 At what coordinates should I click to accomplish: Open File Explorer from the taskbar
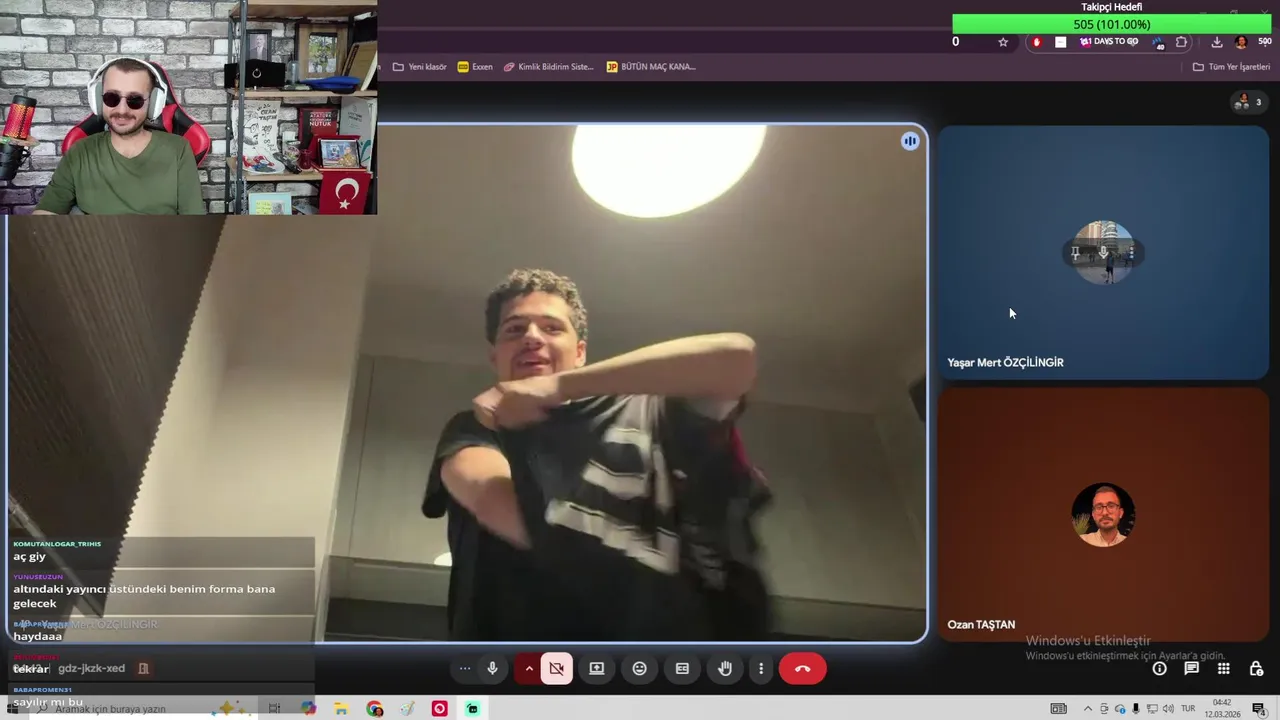click(x=342, y=709)
